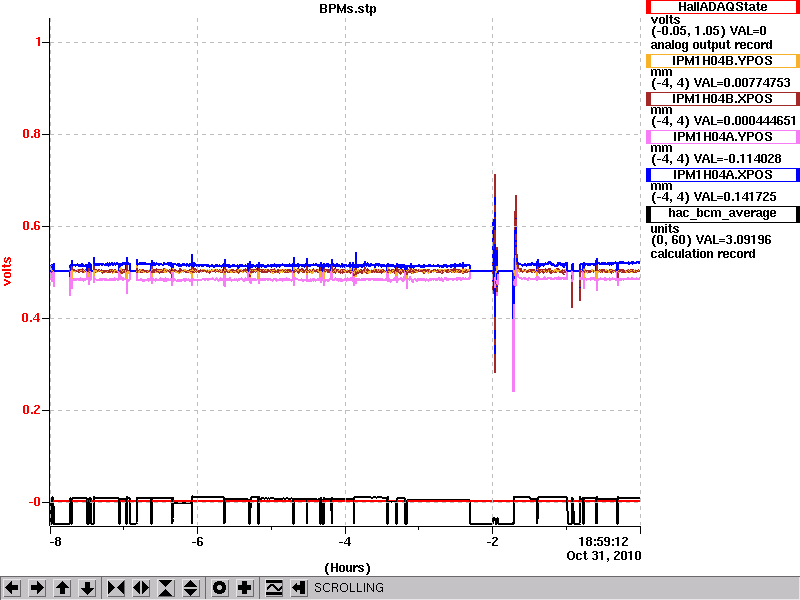Select the IPM1H04A.XPOS legend entry
The image size is (800, 600).
coord(722,174)
